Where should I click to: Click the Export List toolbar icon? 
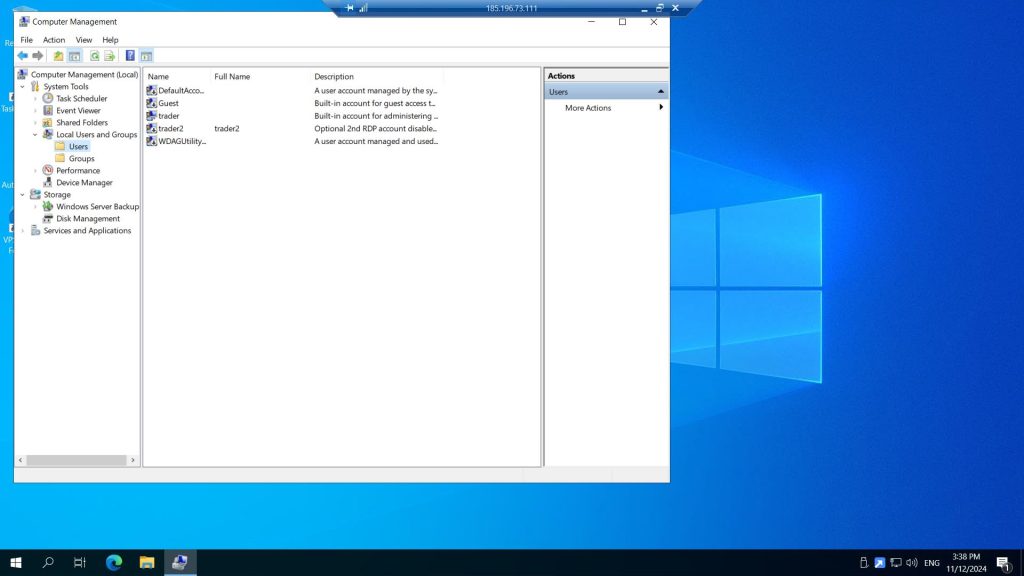pos(110,56)
